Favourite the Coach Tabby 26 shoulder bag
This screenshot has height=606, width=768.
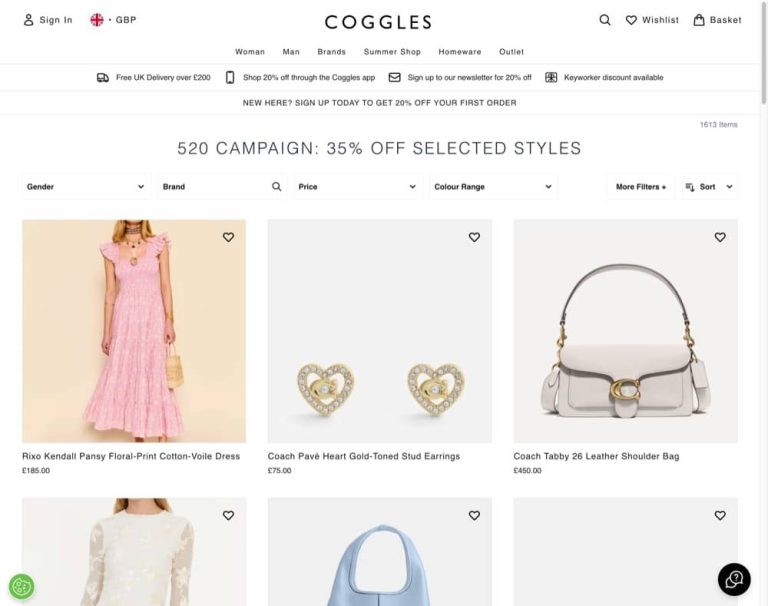pyautogui.click(x=720, y=237)
